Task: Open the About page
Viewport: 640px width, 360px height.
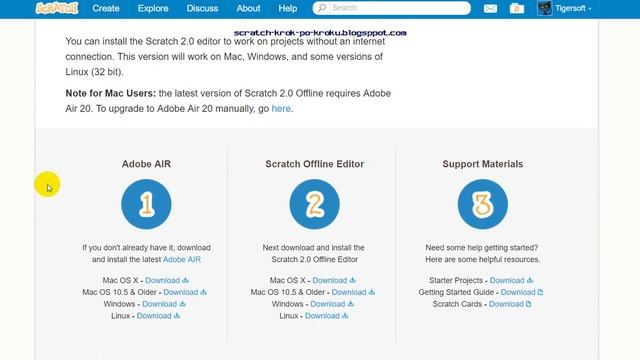Action: [x=248, y=8]
